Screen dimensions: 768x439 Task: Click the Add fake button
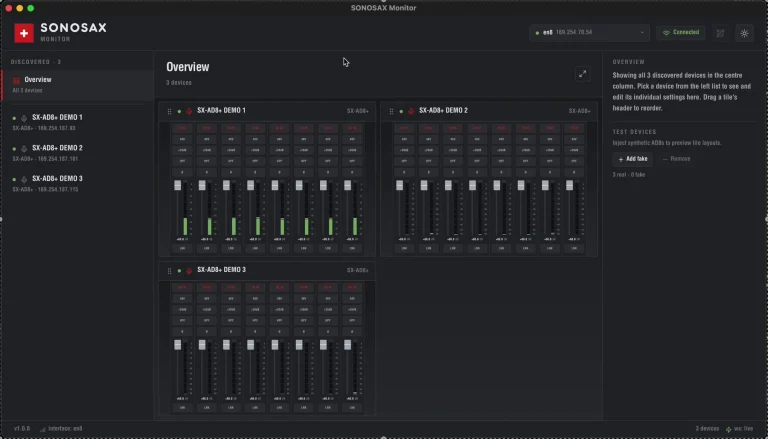tap(633, 159)
